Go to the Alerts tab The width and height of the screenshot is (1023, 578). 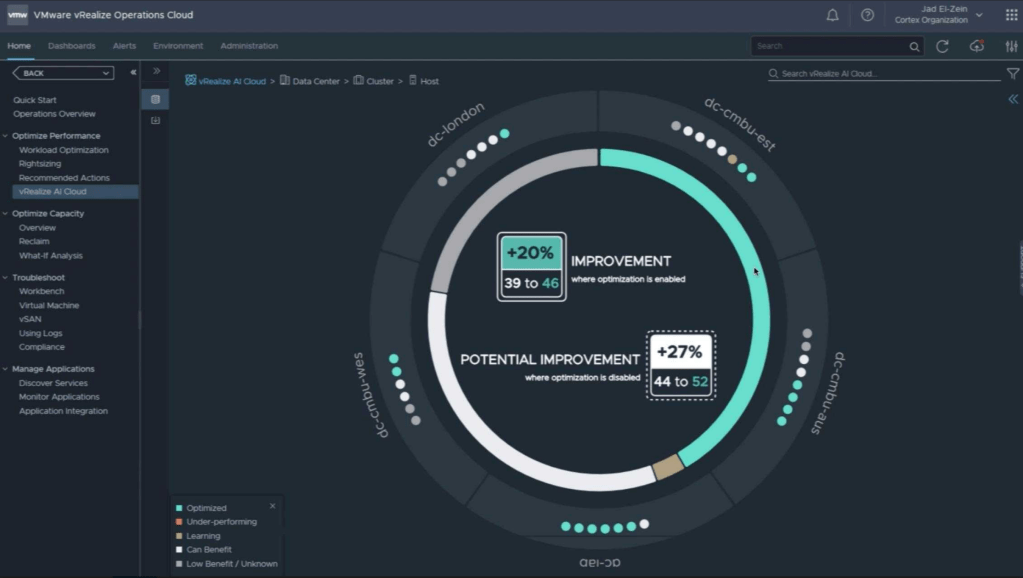coord(125,46)
